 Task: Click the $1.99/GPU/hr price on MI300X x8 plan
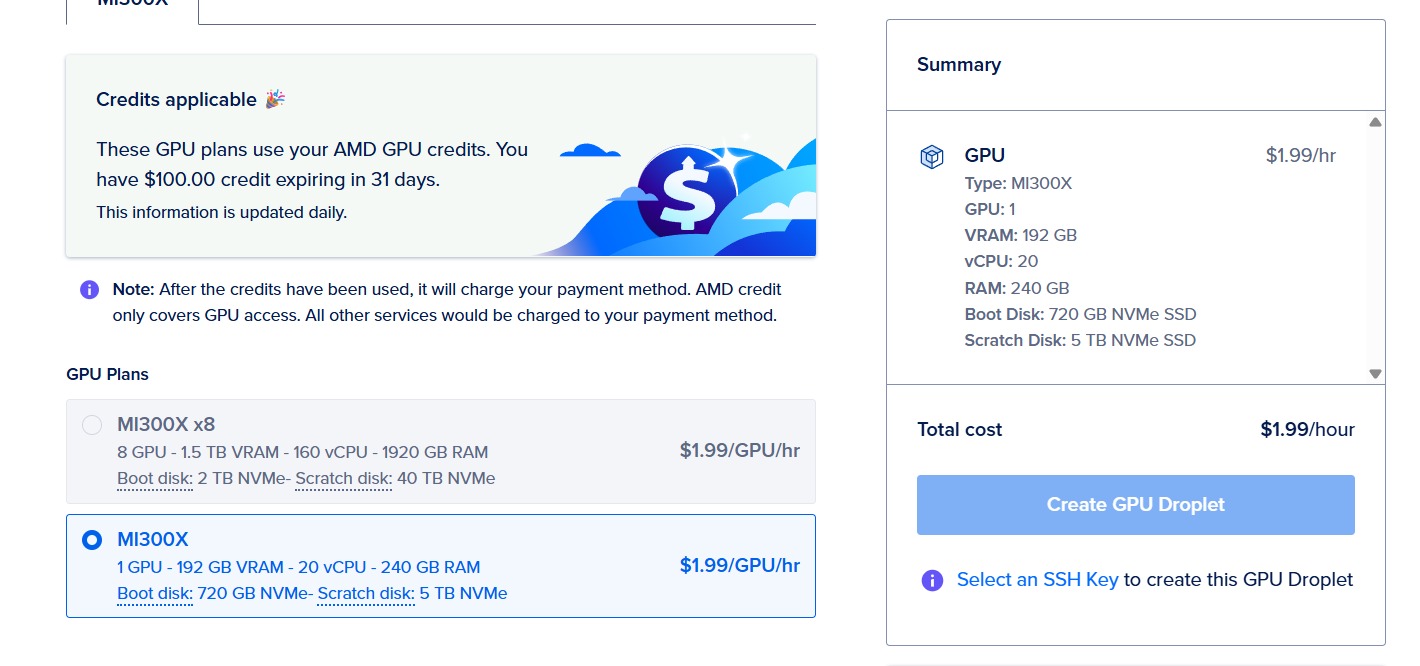tap(739, 451)
